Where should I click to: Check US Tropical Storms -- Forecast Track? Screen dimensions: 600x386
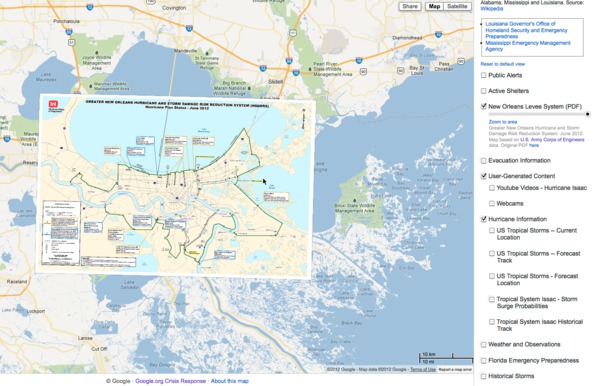click(x=492, y=254)
